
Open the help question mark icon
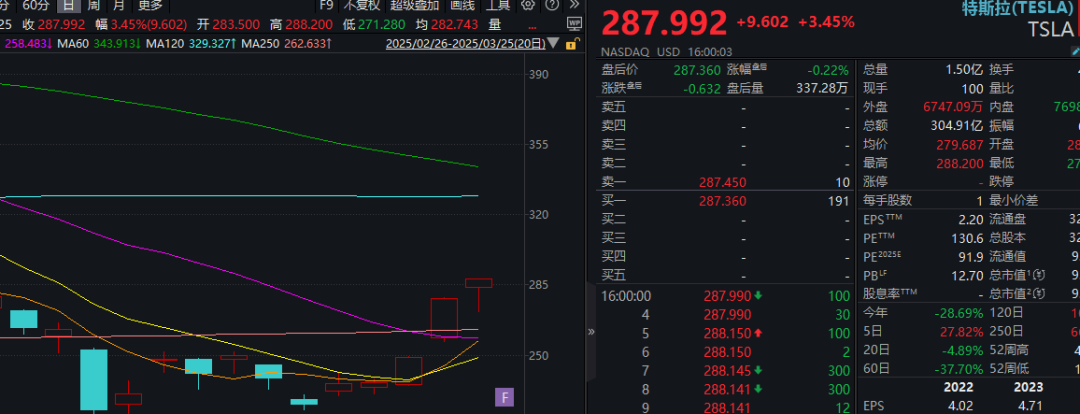coord(552,6)
